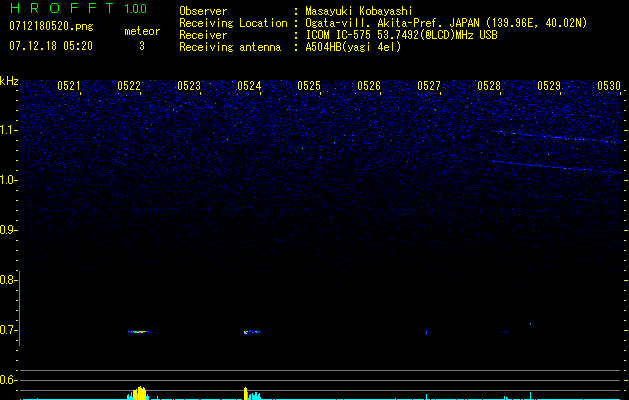Click the 0526 time marker
Image resolution: width=629 pixels, height=400 pixels.
pos(369,86)
